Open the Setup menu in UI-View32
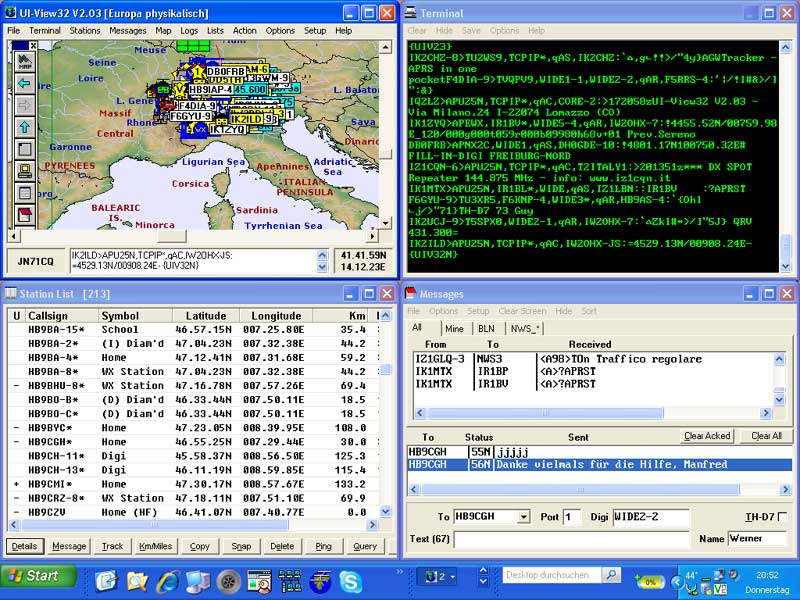The image size is (800, 600). click(x=315, y=31)
